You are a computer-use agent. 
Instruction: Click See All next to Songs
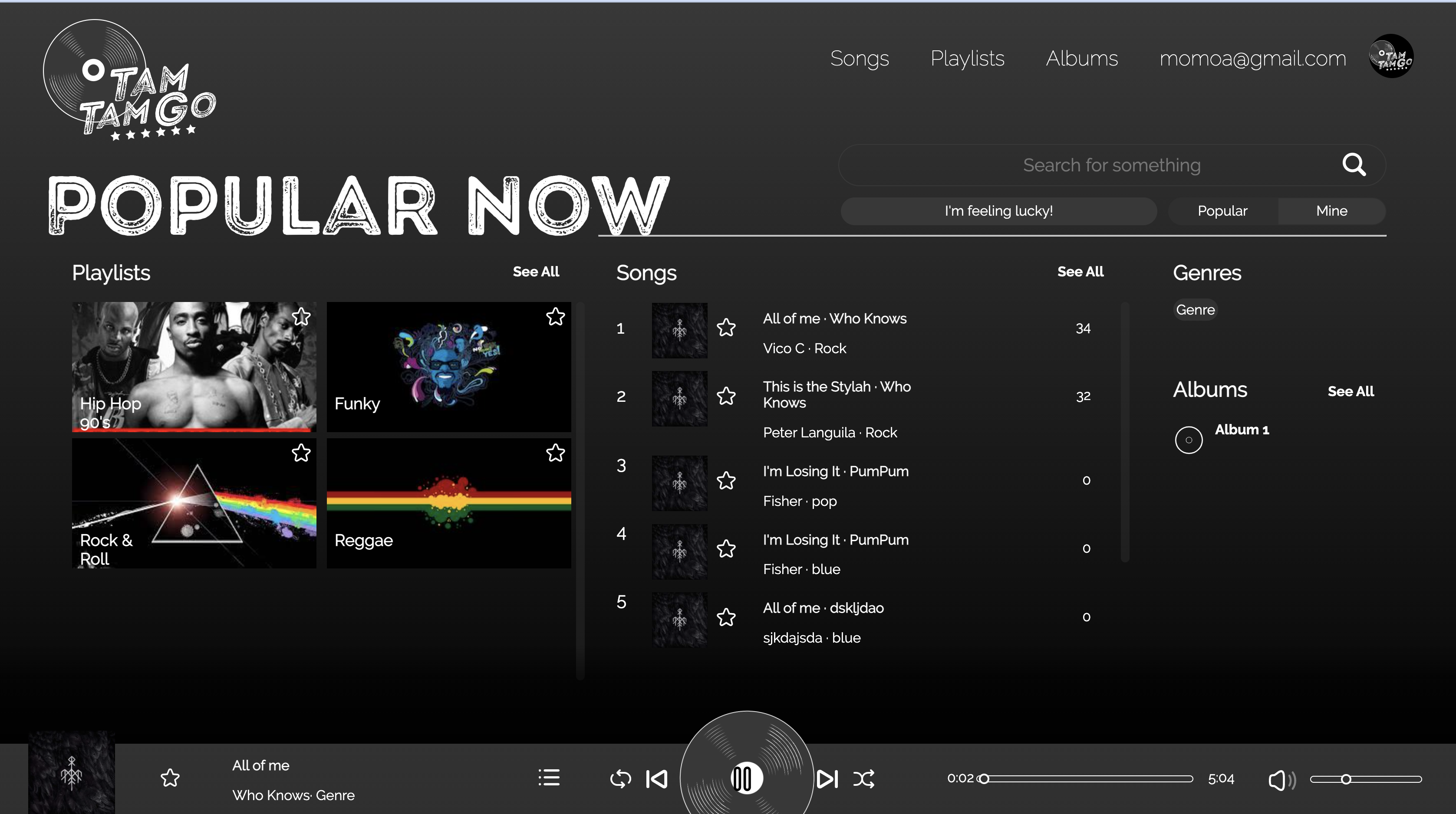1080,272
